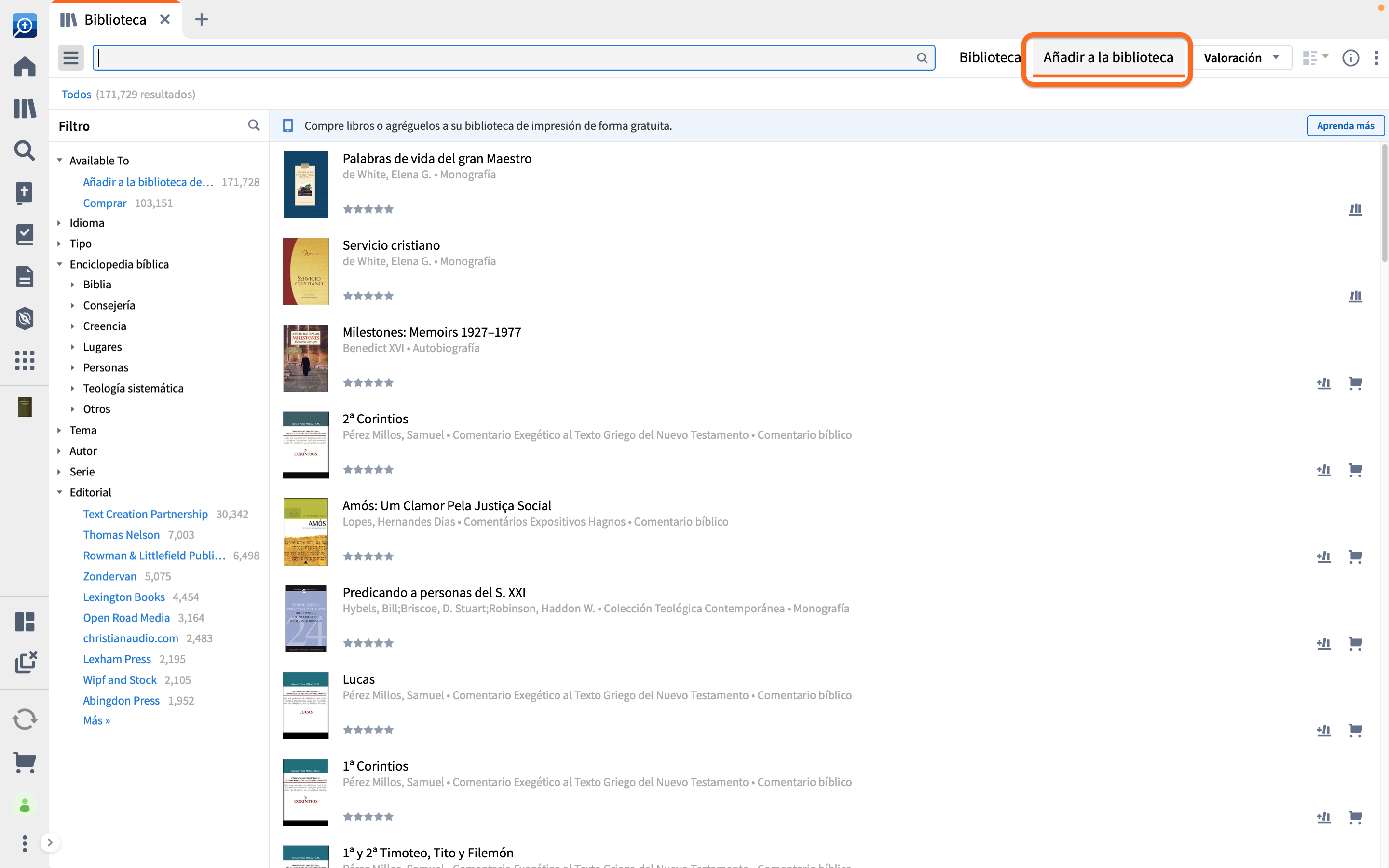
Task: Click the magnifier inside the search box
Action: point(922,58)
